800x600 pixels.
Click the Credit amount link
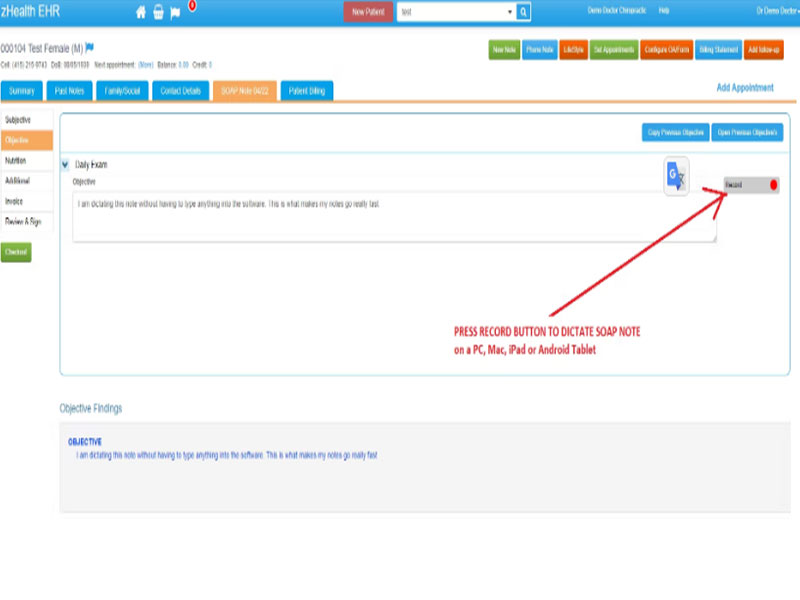click(210, 65)
